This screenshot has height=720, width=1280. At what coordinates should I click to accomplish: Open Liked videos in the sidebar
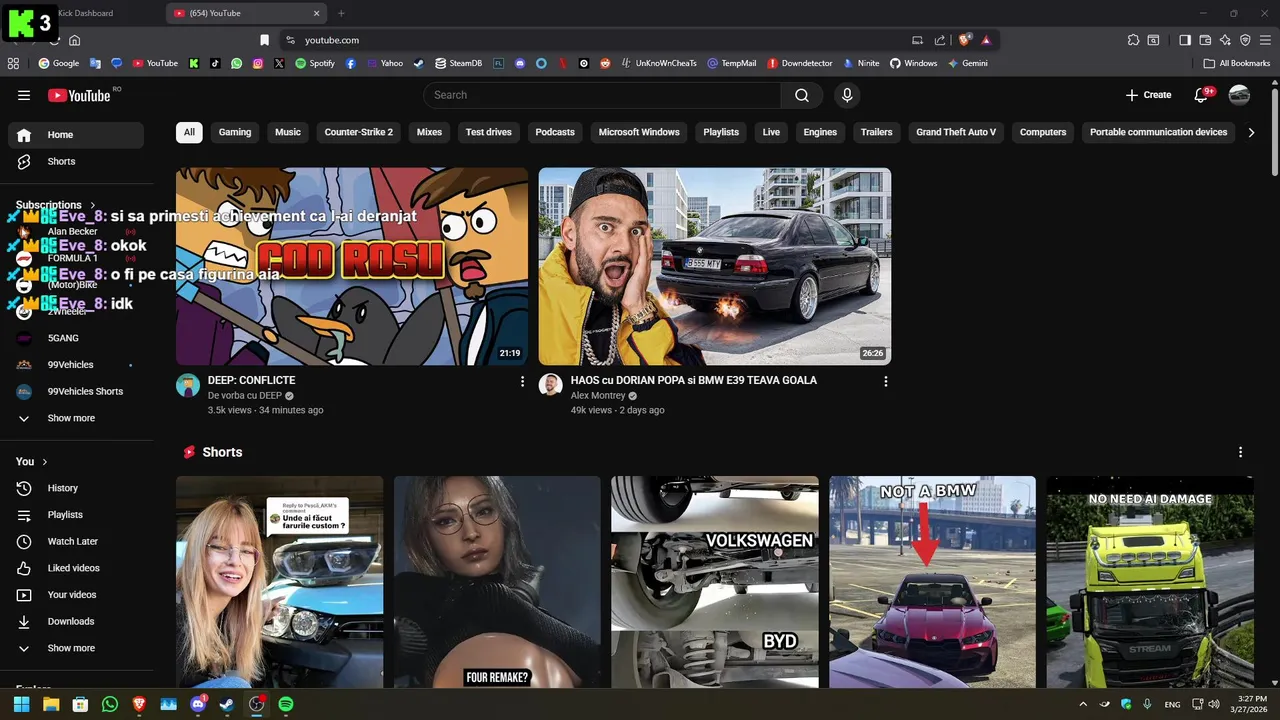(76, 568)
